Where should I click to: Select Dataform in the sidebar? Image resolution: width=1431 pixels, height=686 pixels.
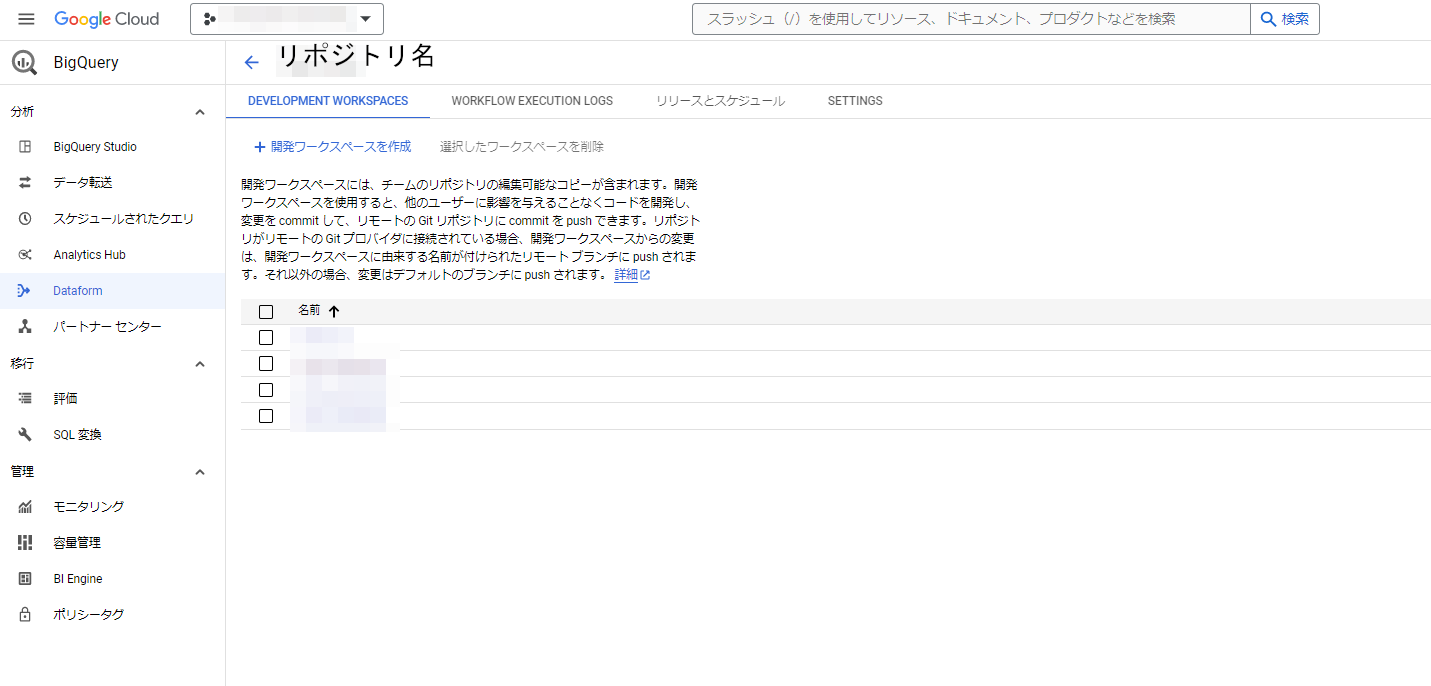pos(79,290)
